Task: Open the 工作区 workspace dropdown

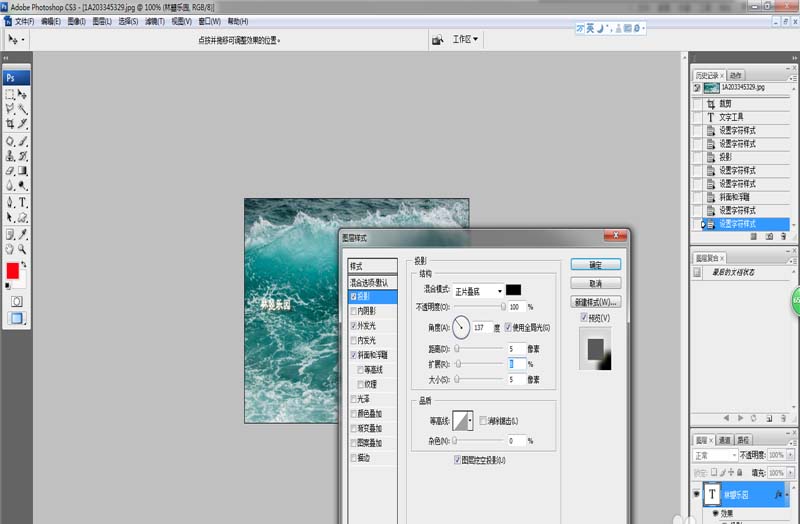Action: (465, 39)
